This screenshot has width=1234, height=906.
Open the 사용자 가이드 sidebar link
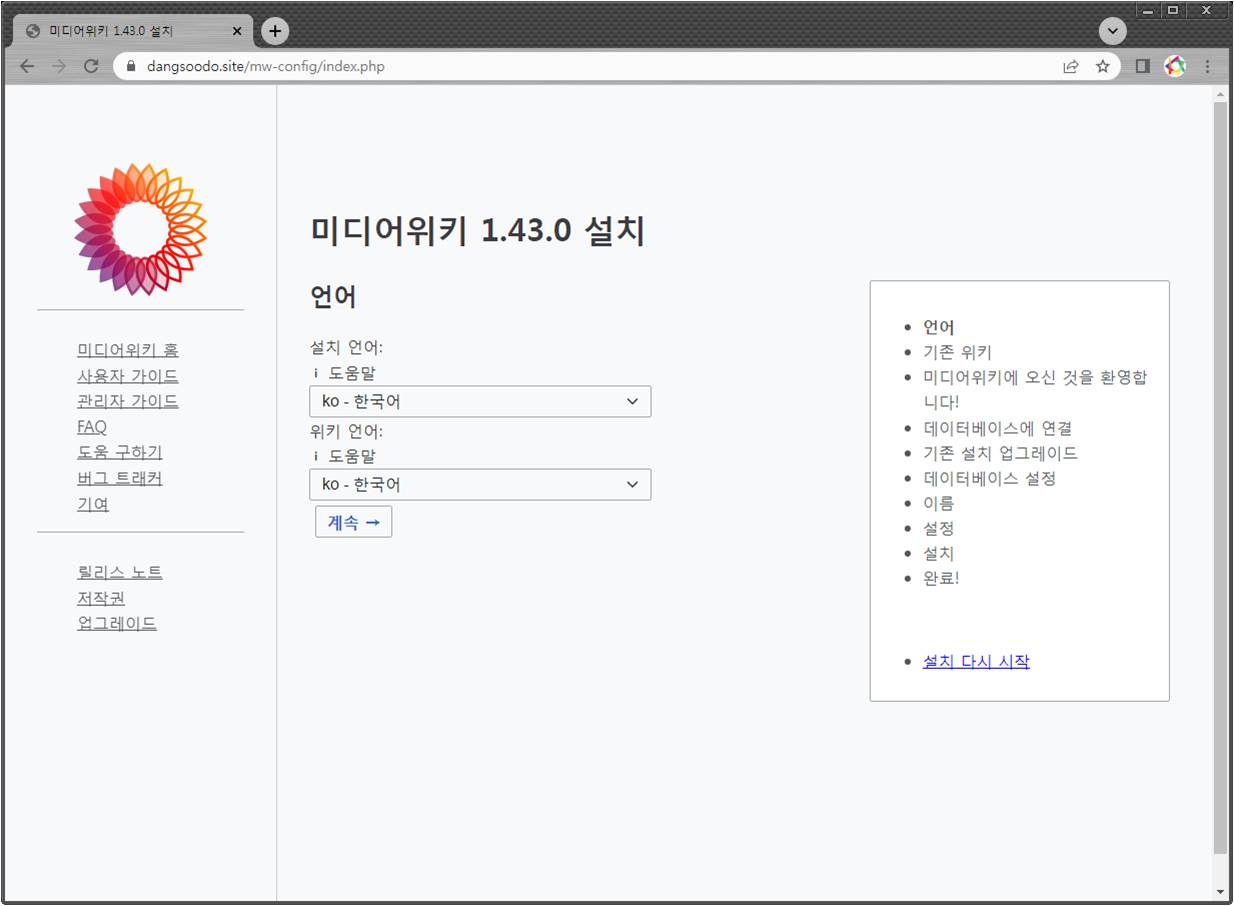[128, 376]
